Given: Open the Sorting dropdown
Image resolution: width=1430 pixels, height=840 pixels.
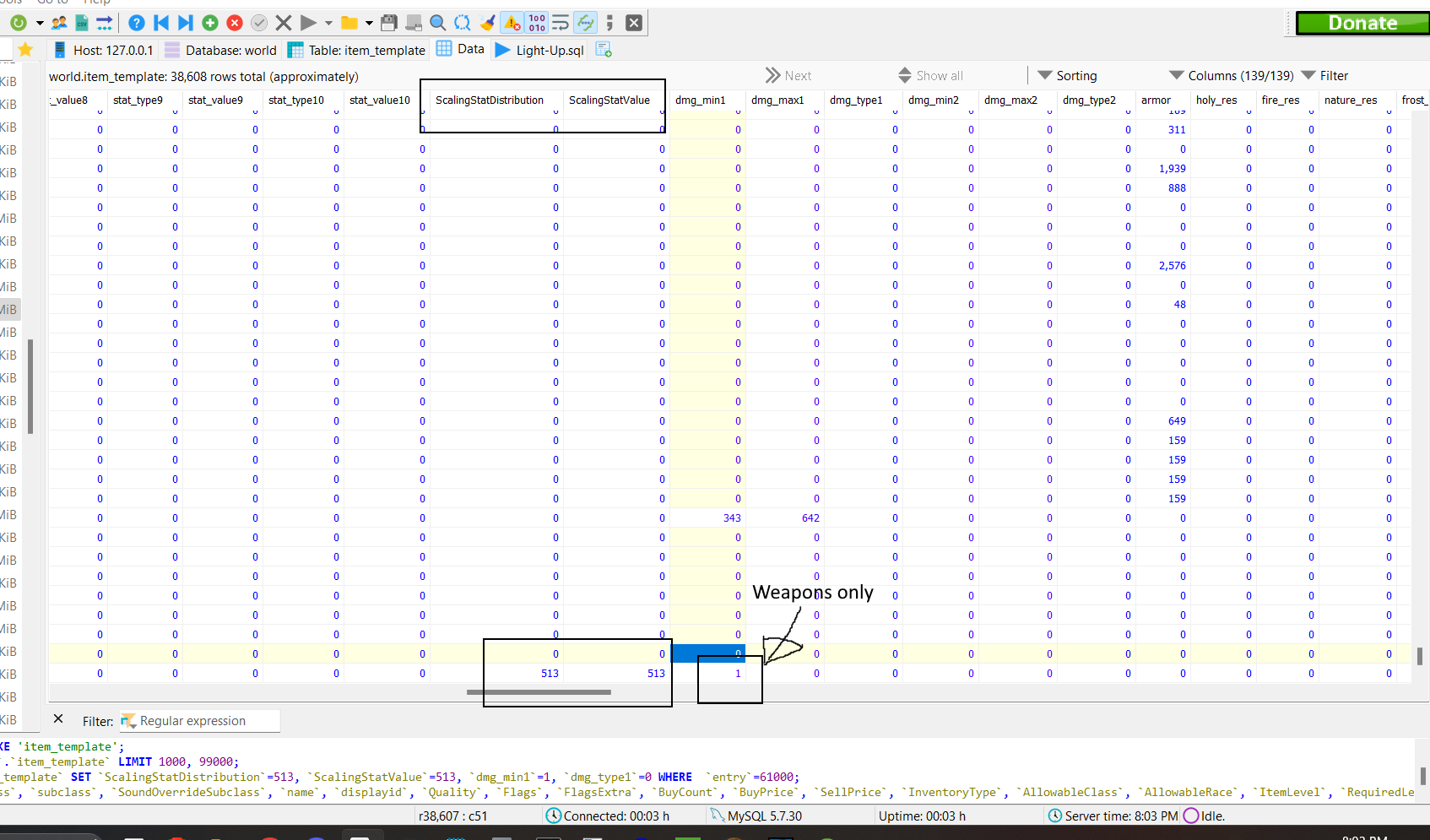Looking at the screenshot, I should pos(1068,76).
